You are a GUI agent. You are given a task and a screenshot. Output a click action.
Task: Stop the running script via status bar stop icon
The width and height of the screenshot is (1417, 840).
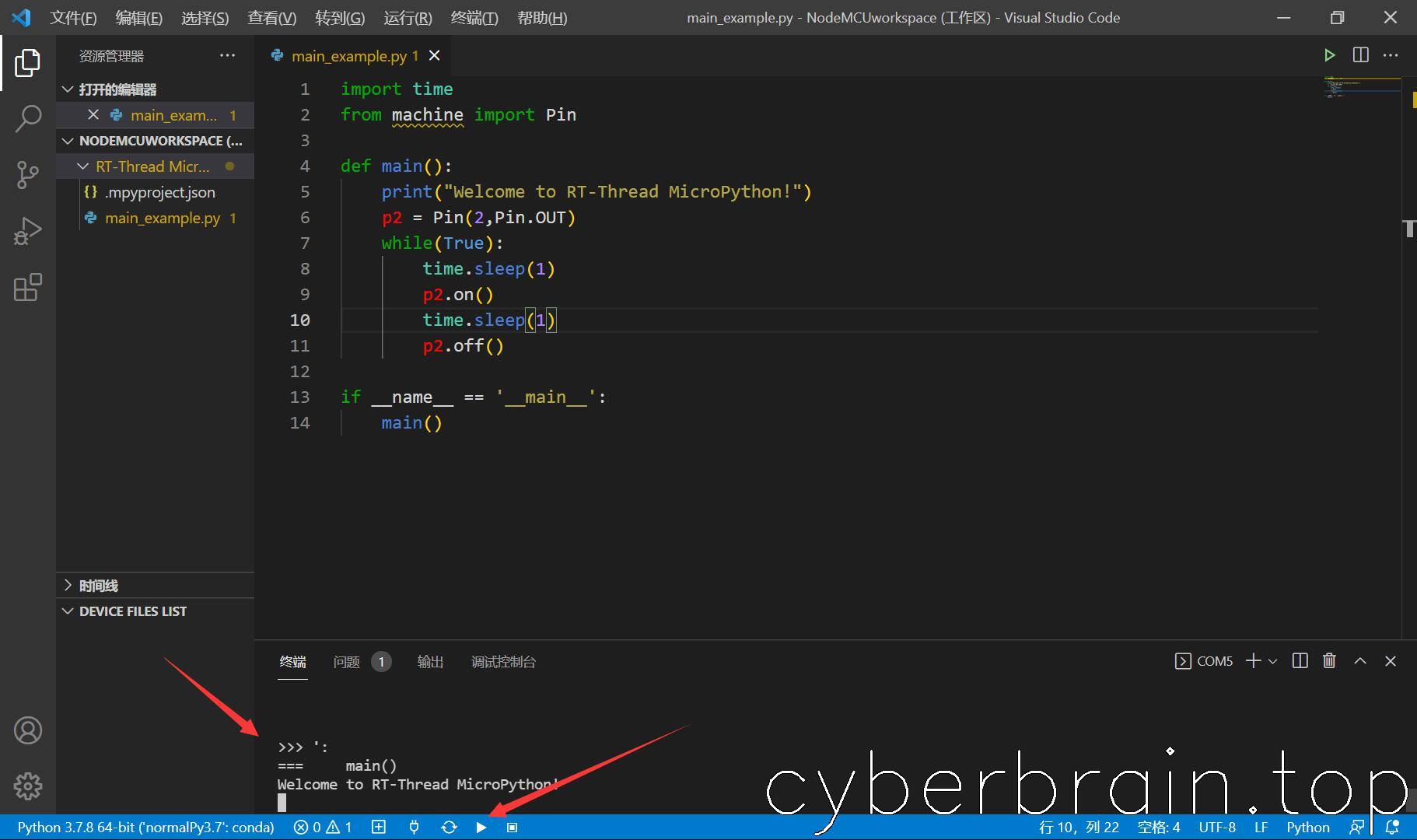pyautogui.click(x=513, y=827)
